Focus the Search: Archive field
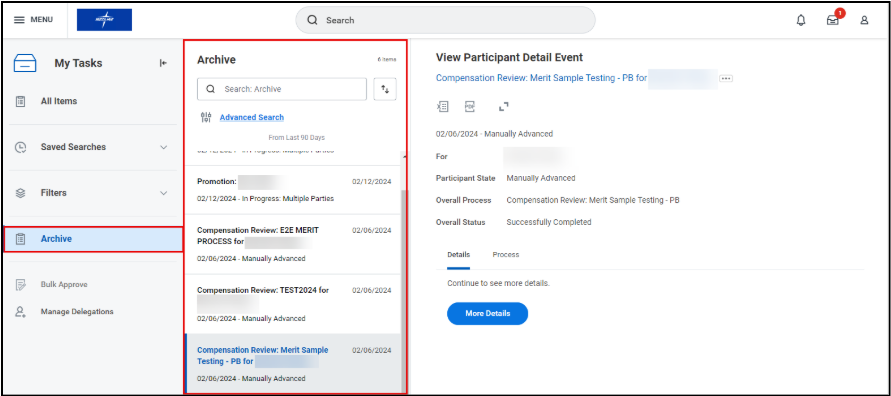This screenshot has height=396, width=891. 282,89
